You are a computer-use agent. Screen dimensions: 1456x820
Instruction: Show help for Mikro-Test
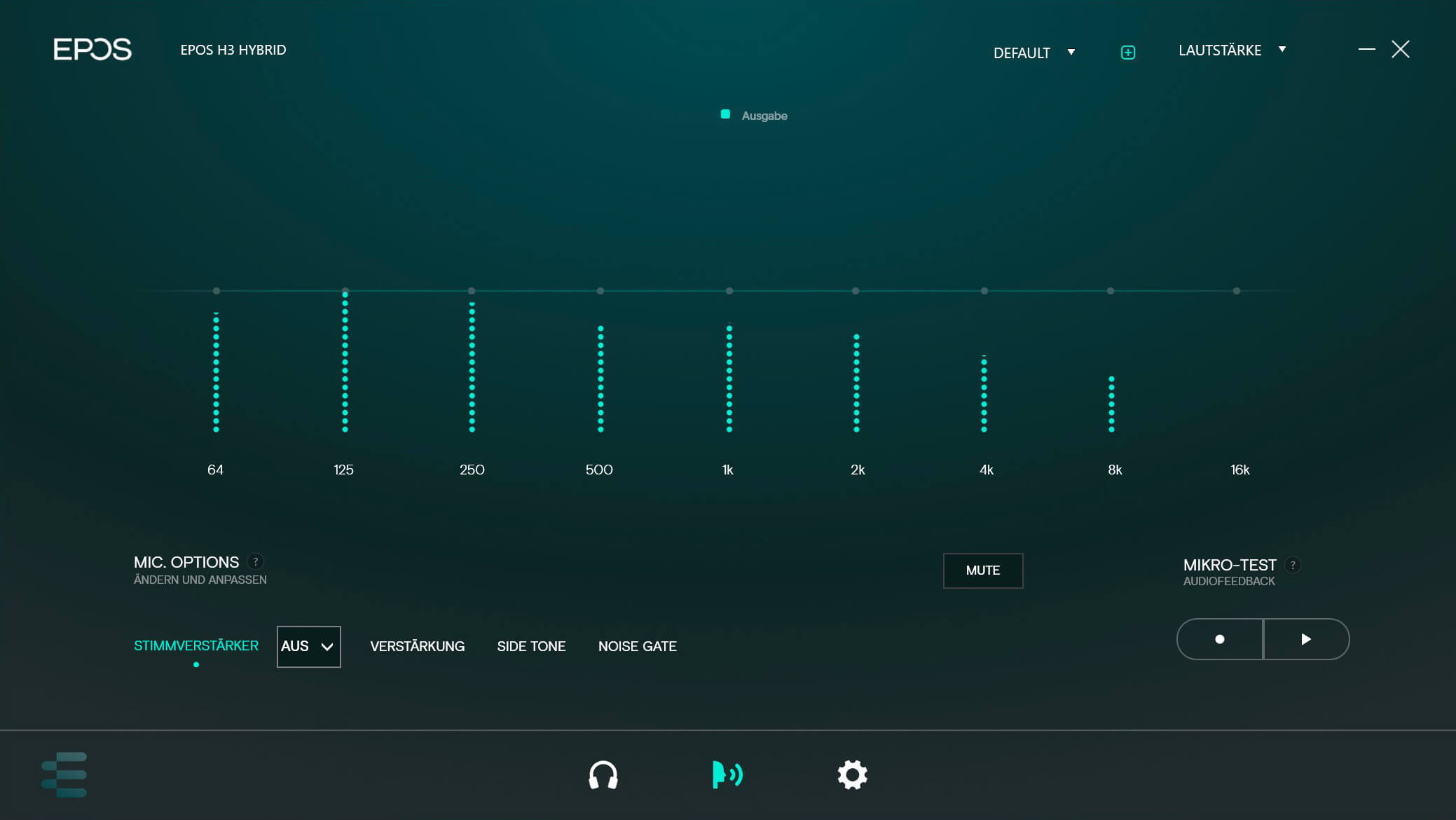click(1293, 565)
